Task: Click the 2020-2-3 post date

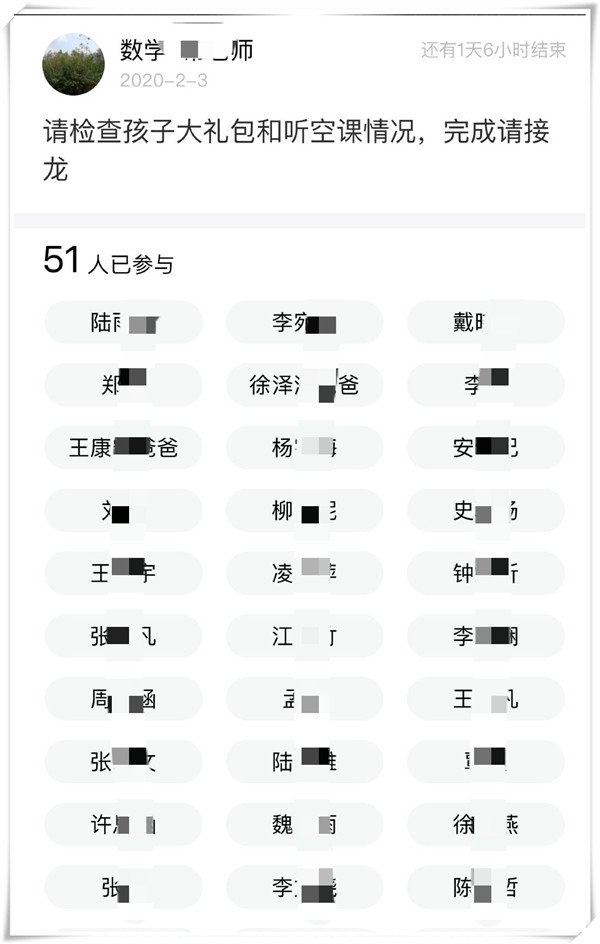Action: tap(164, 80)
